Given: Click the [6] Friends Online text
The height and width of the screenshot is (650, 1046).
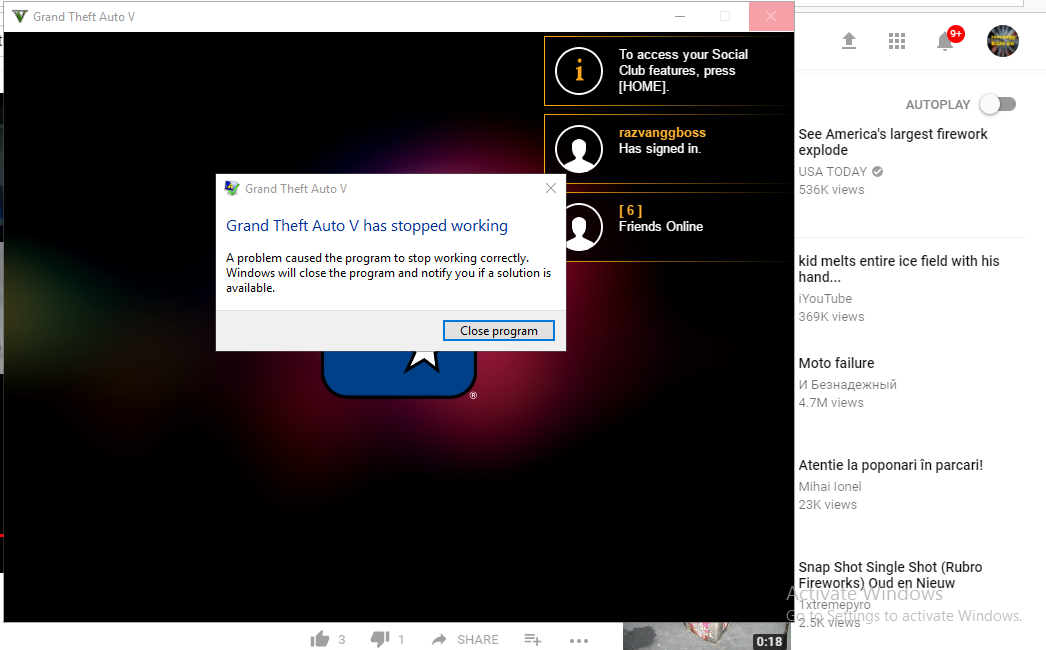Looking at the screenshot, I should pos(660,219).
